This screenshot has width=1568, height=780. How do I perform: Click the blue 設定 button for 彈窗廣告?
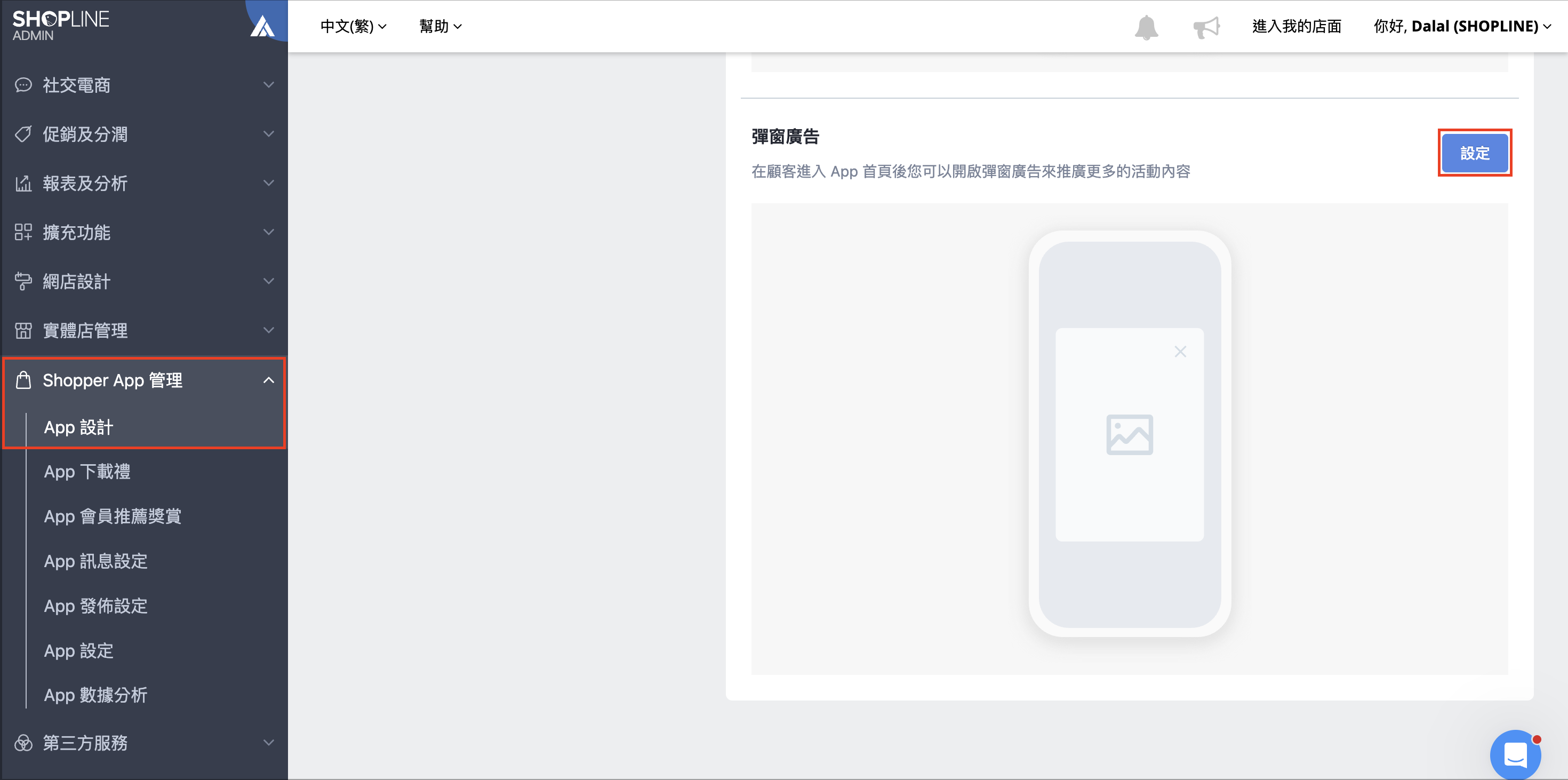click(1474, 153)
